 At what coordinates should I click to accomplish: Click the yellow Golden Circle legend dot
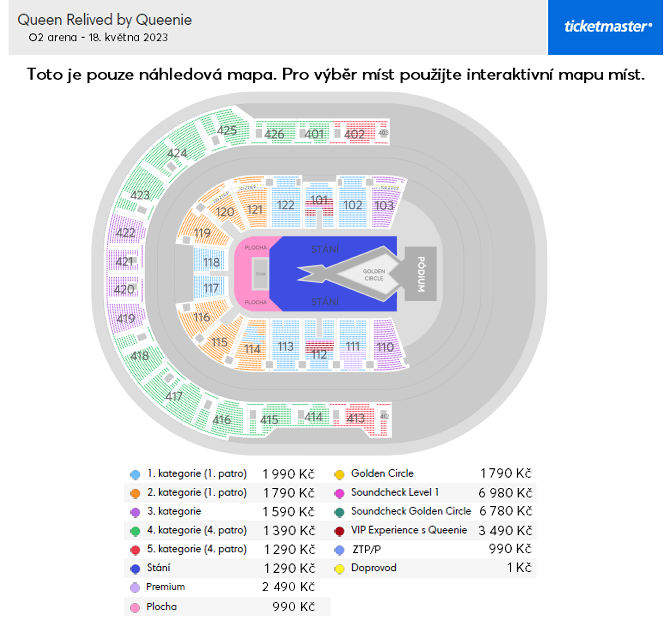pyautogui.click(x=339, y=474)
